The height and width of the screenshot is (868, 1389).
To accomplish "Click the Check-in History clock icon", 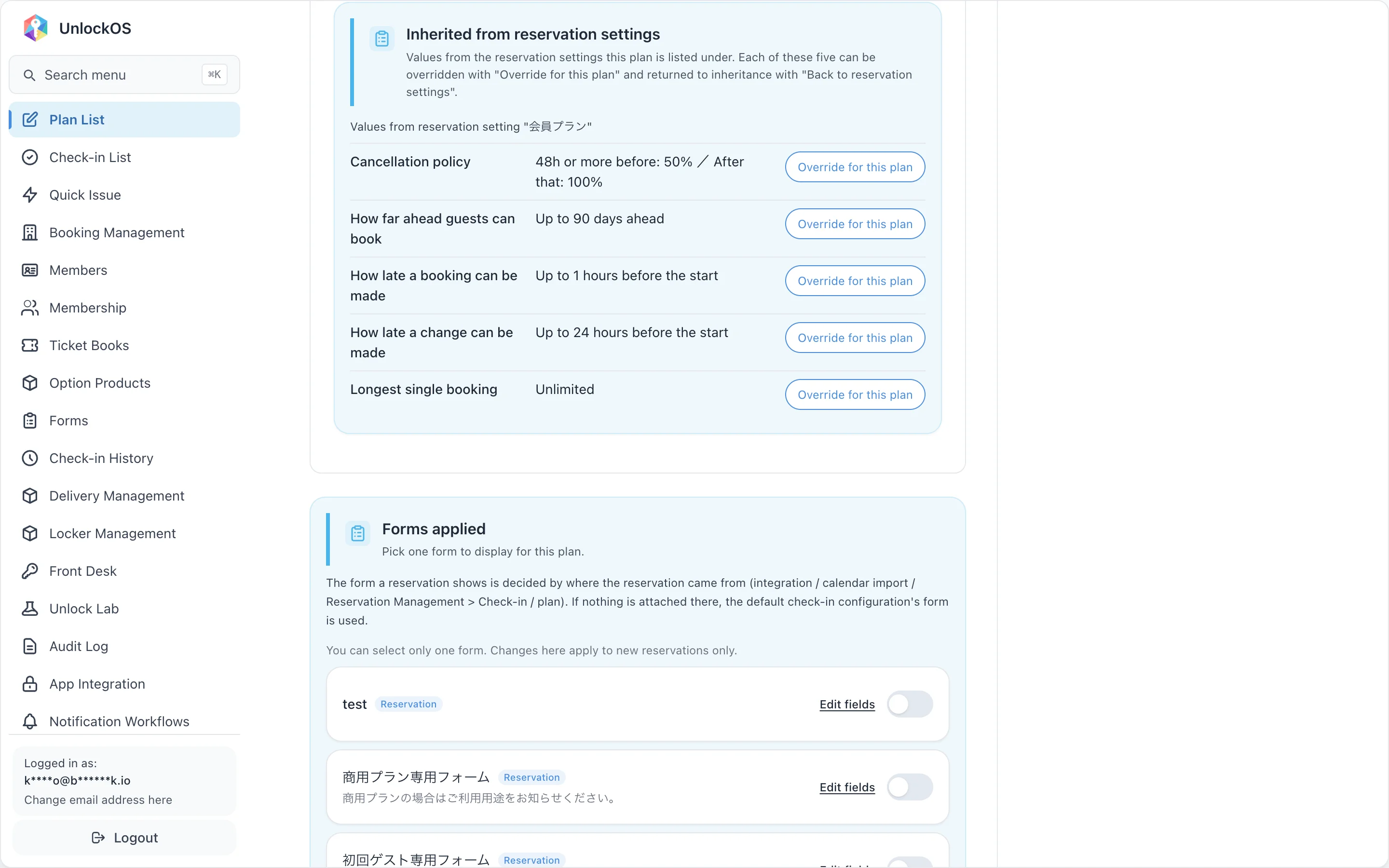I will (x=30, y=458).
